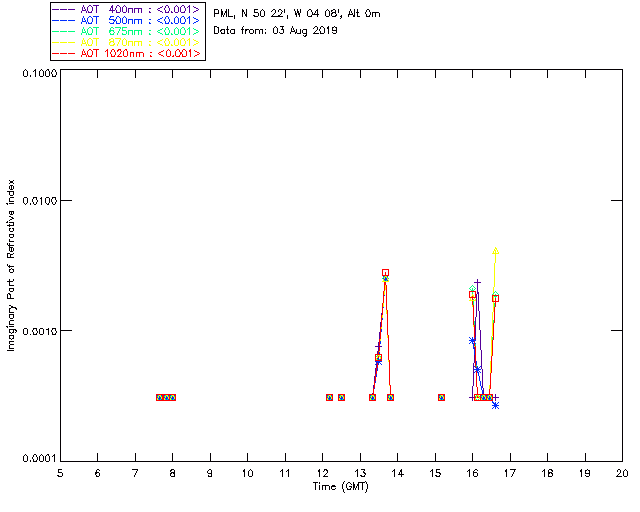This screenshot has width=640, height=512.
Task: Click the x-axis tick label 17
Action: point(510,473)
